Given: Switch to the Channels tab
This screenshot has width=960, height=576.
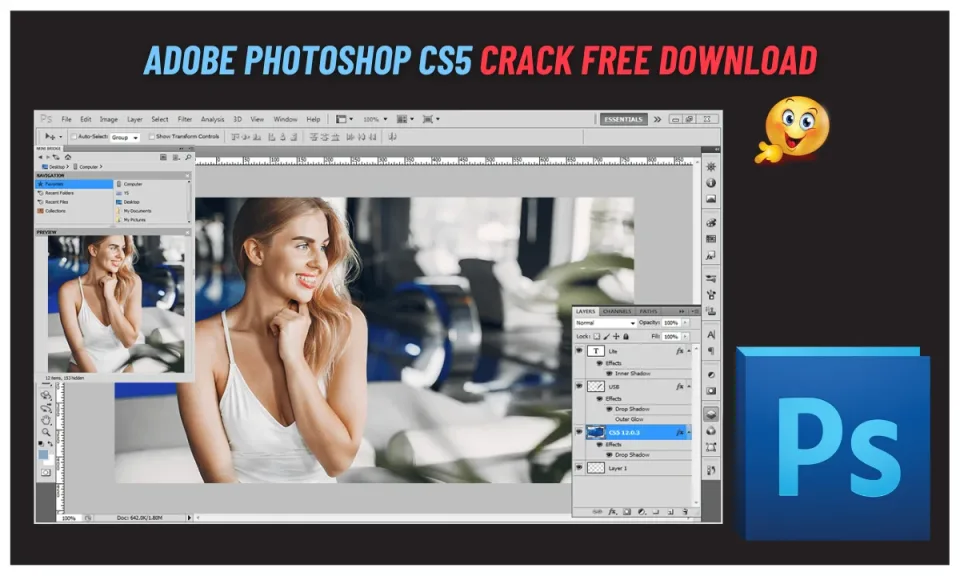Looking at the screenshot, I should click(617, 312).
